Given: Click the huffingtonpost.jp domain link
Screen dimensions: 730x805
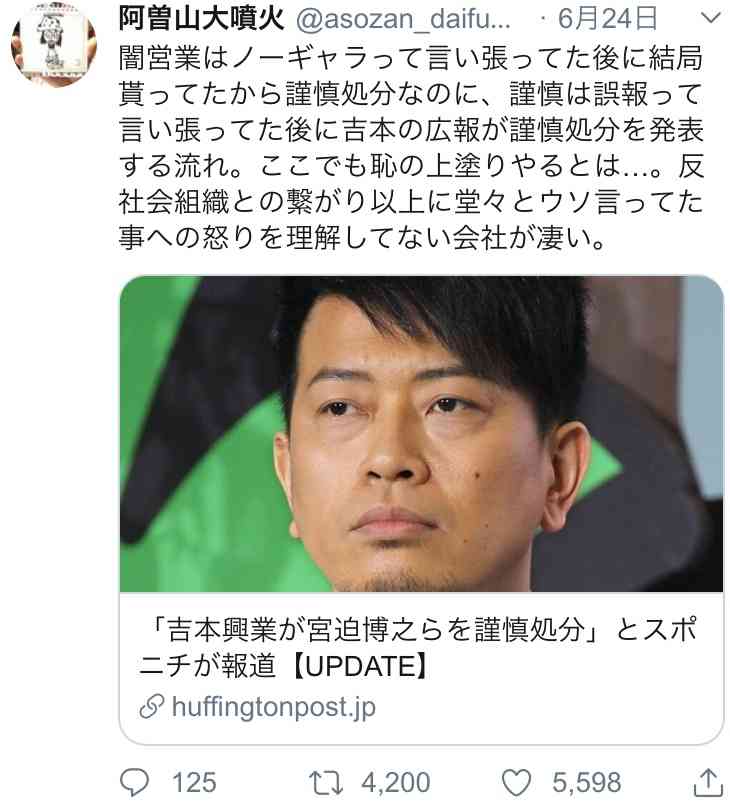Looking at the screenshot, I should (274, 707).
